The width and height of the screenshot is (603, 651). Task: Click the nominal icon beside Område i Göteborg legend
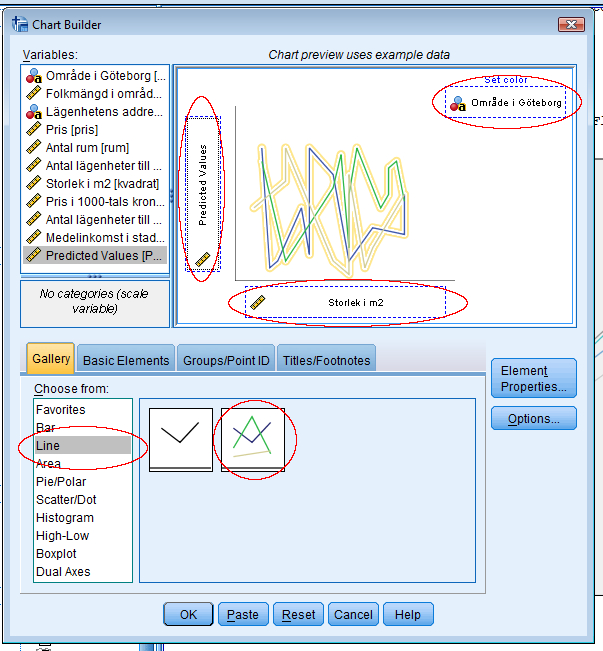458,102
